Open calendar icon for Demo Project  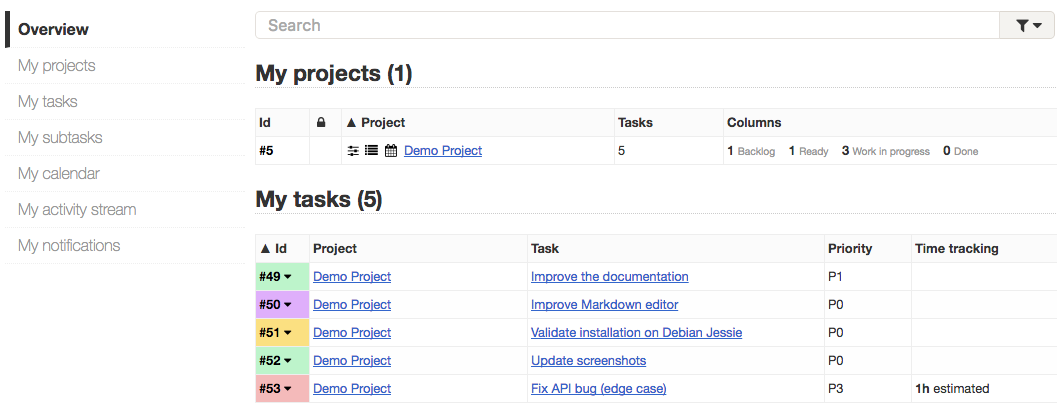[x=391, y=150]
